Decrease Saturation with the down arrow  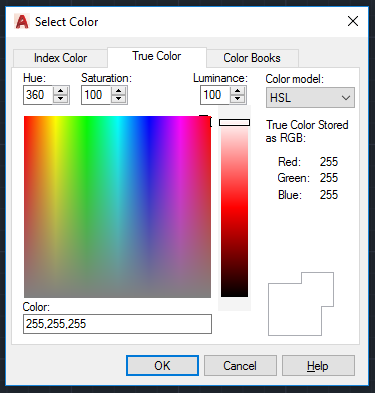[118, 99]
